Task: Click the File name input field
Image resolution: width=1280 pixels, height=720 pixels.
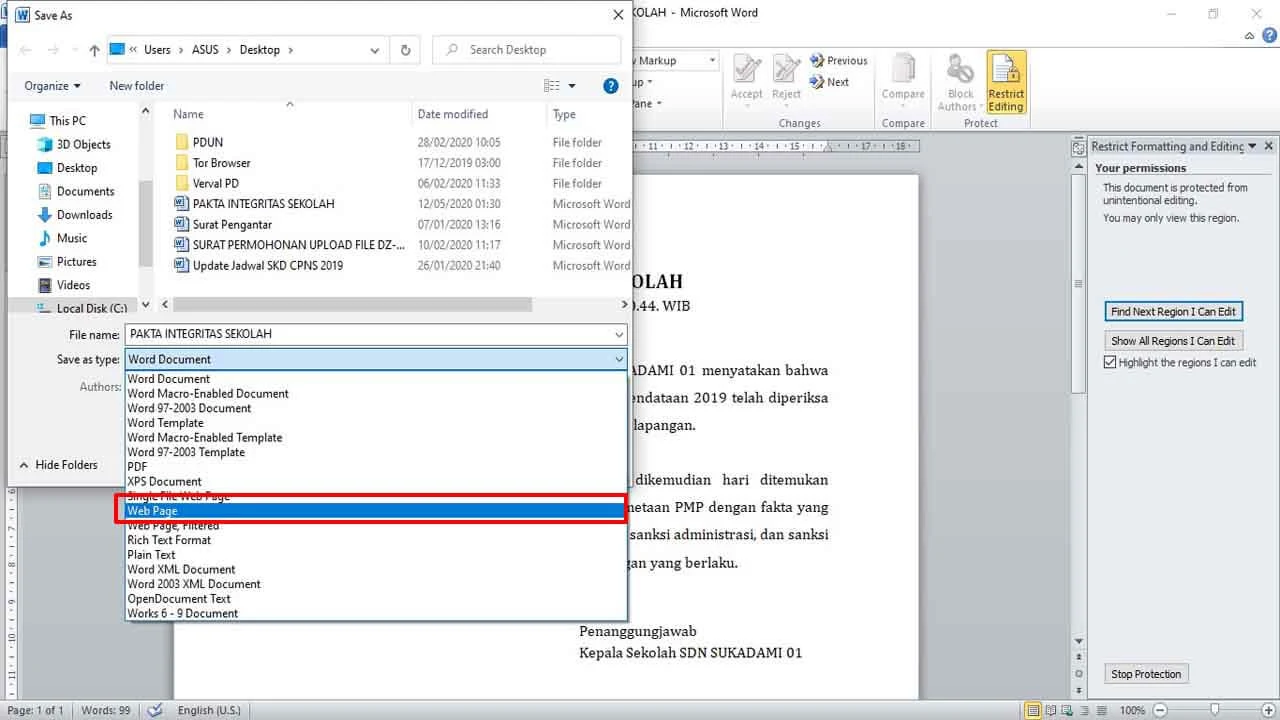Action: pos(367,334)
